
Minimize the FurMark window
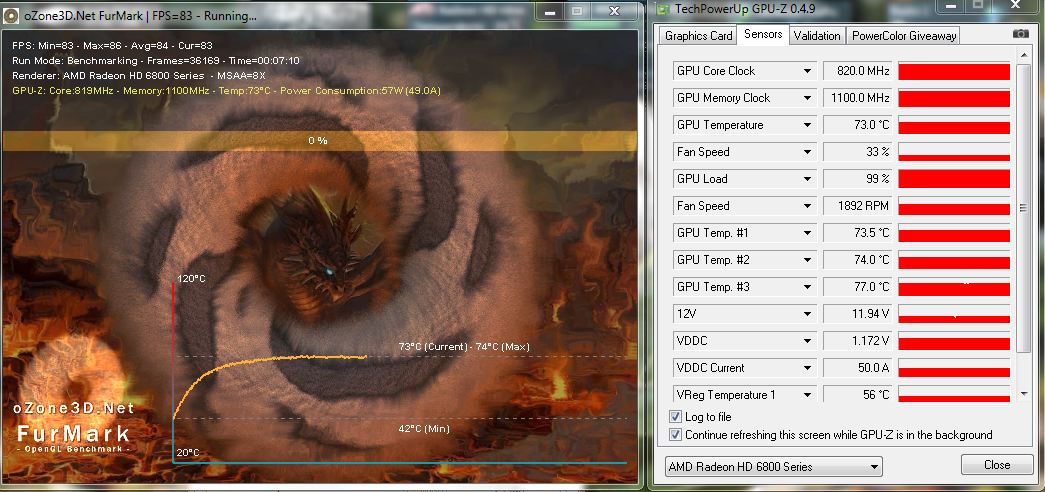[x=551, y=12]
